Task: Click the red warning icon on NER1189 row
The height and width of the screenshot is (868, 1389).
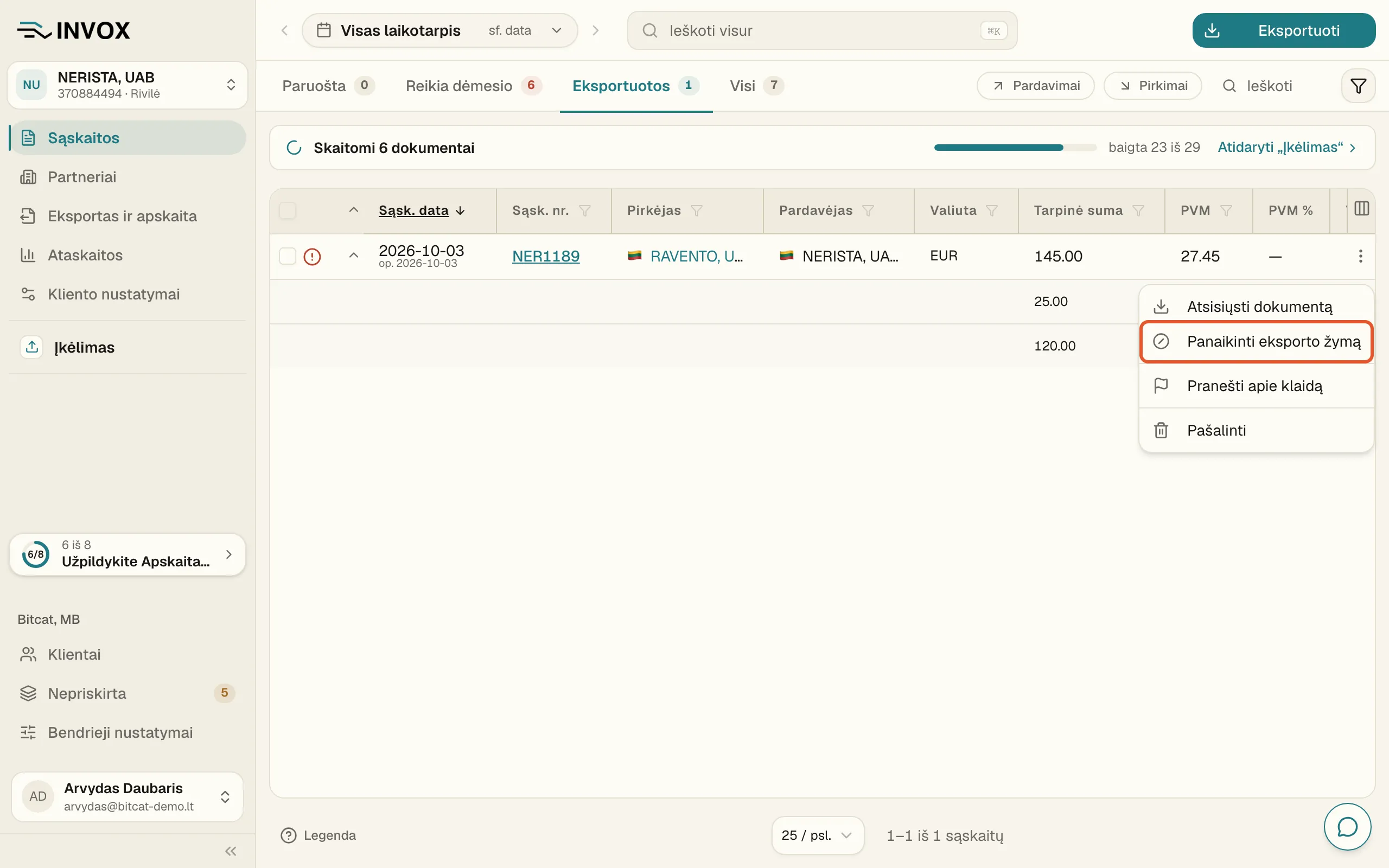Action: click(x=312, y=257)
